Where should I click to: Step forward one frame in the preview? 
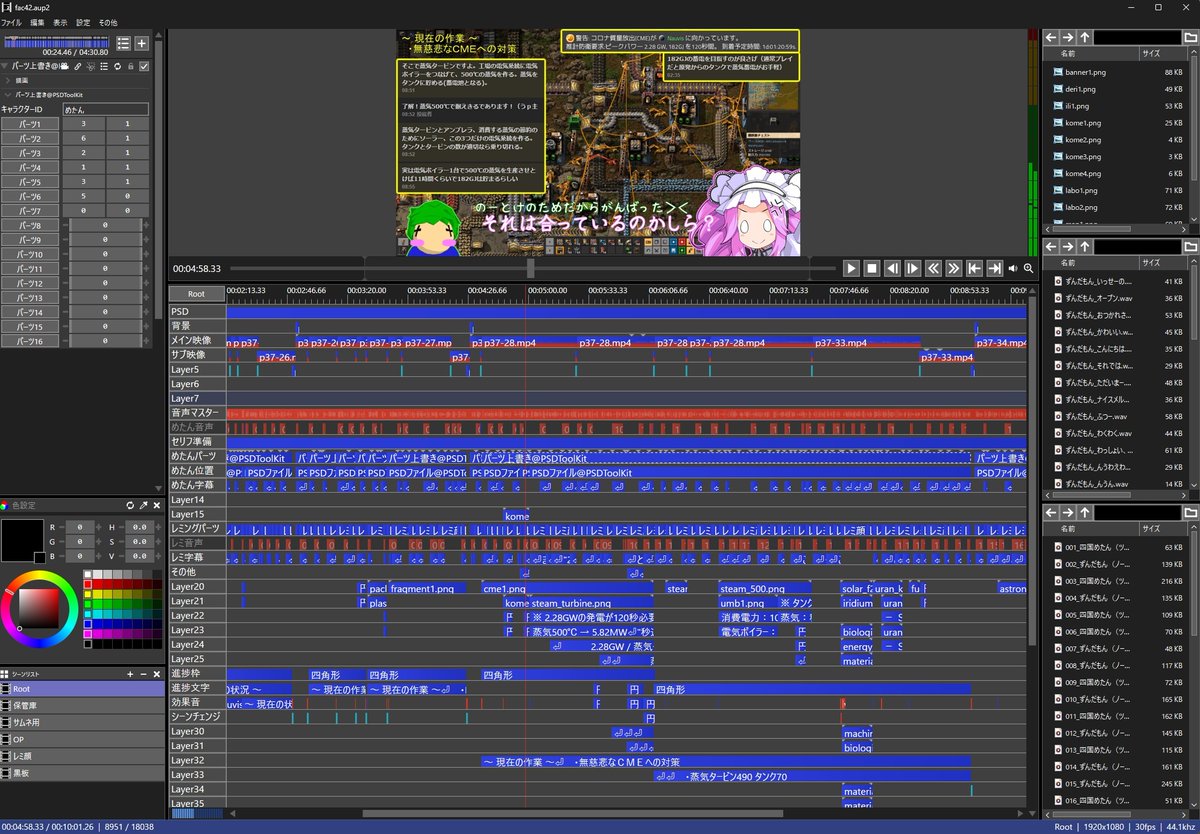click(912, 268)
